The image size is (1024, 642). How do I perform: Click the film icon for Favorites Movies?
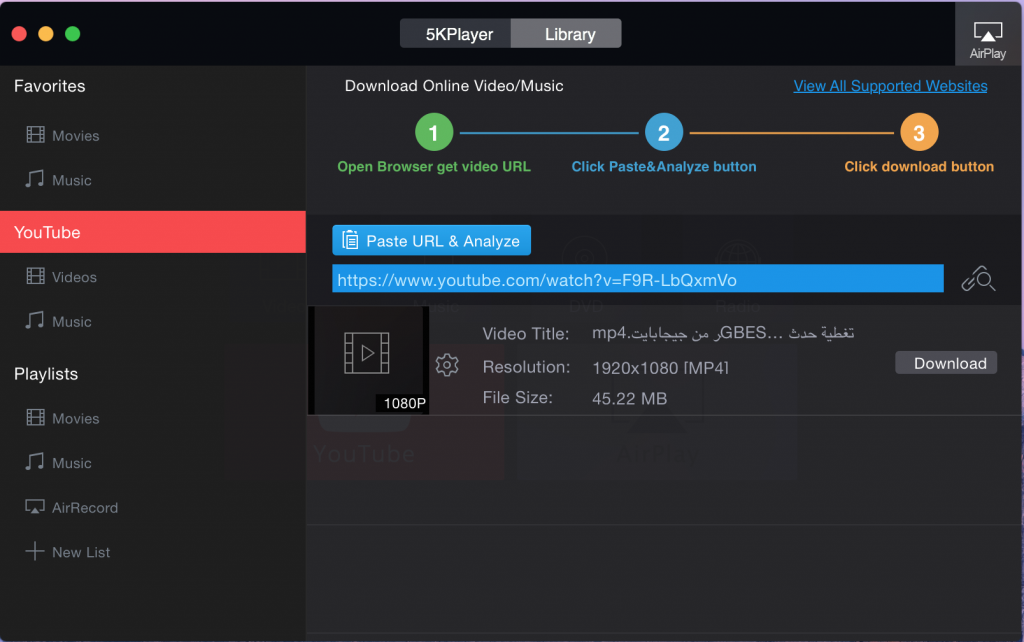[x=35, y=135]
